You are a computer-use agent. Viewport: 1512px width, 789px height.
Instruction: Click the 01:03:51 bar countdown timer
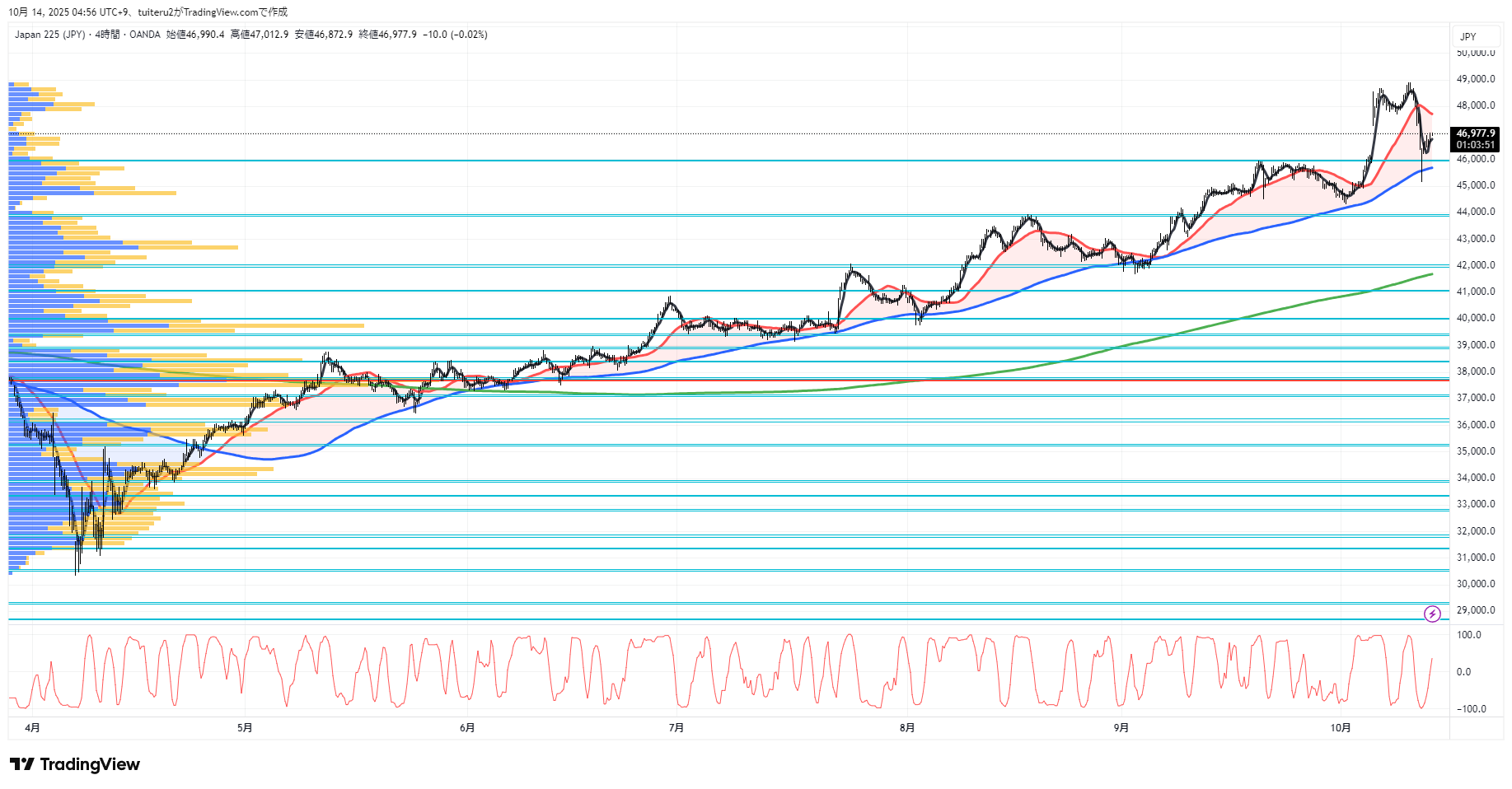pos(1475,145)
